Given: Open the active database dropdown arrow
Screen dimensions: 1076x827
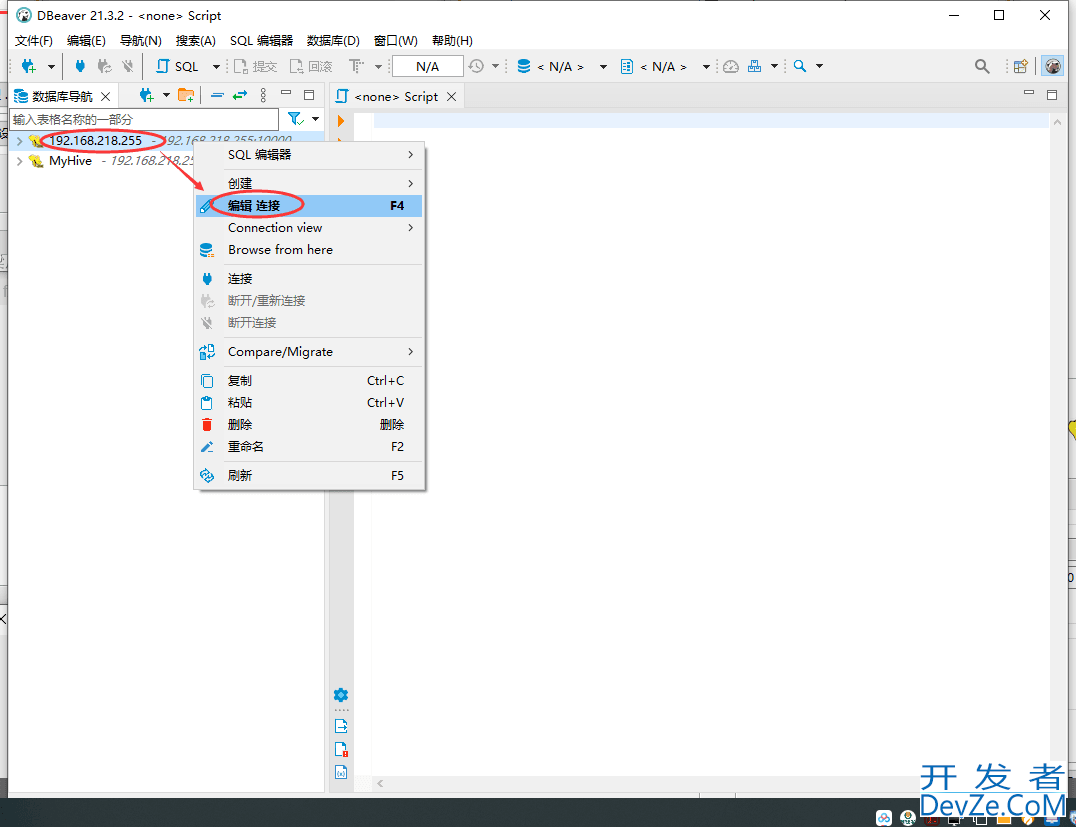Looking at the screenshot, I should pyautogui.click(x=603, y=67).
